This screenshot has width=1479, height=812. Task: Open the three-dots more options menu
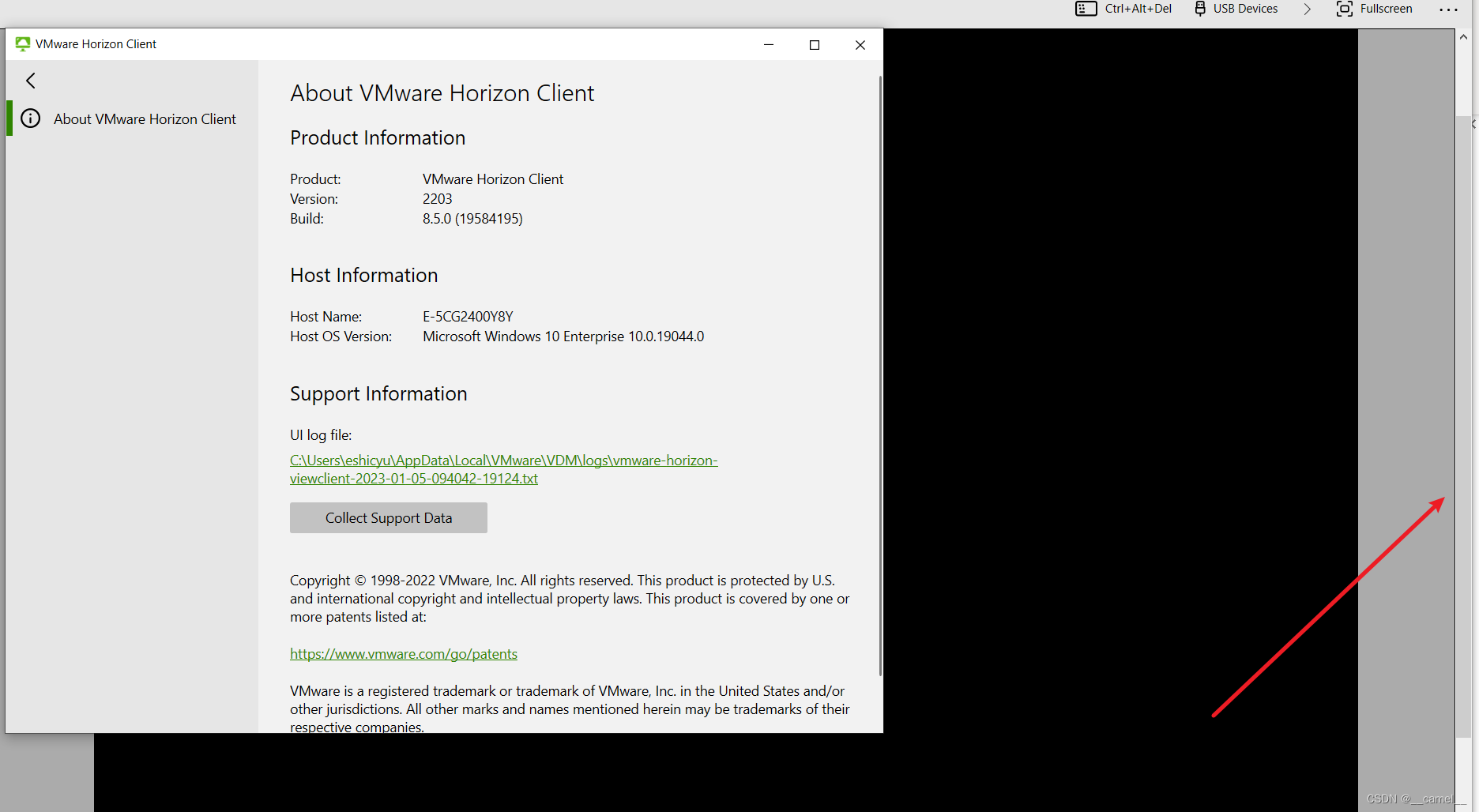tap(1448, 9)
